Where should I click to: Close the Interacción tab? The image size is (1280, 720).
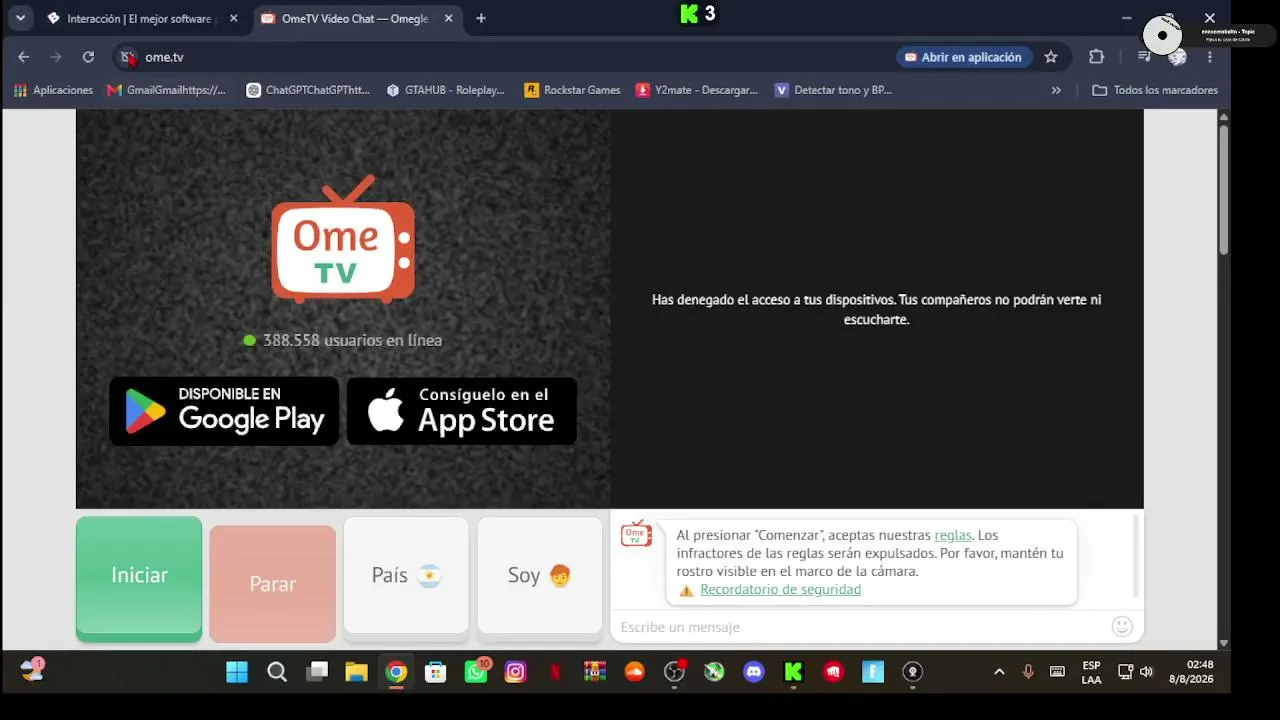(233, 18)
